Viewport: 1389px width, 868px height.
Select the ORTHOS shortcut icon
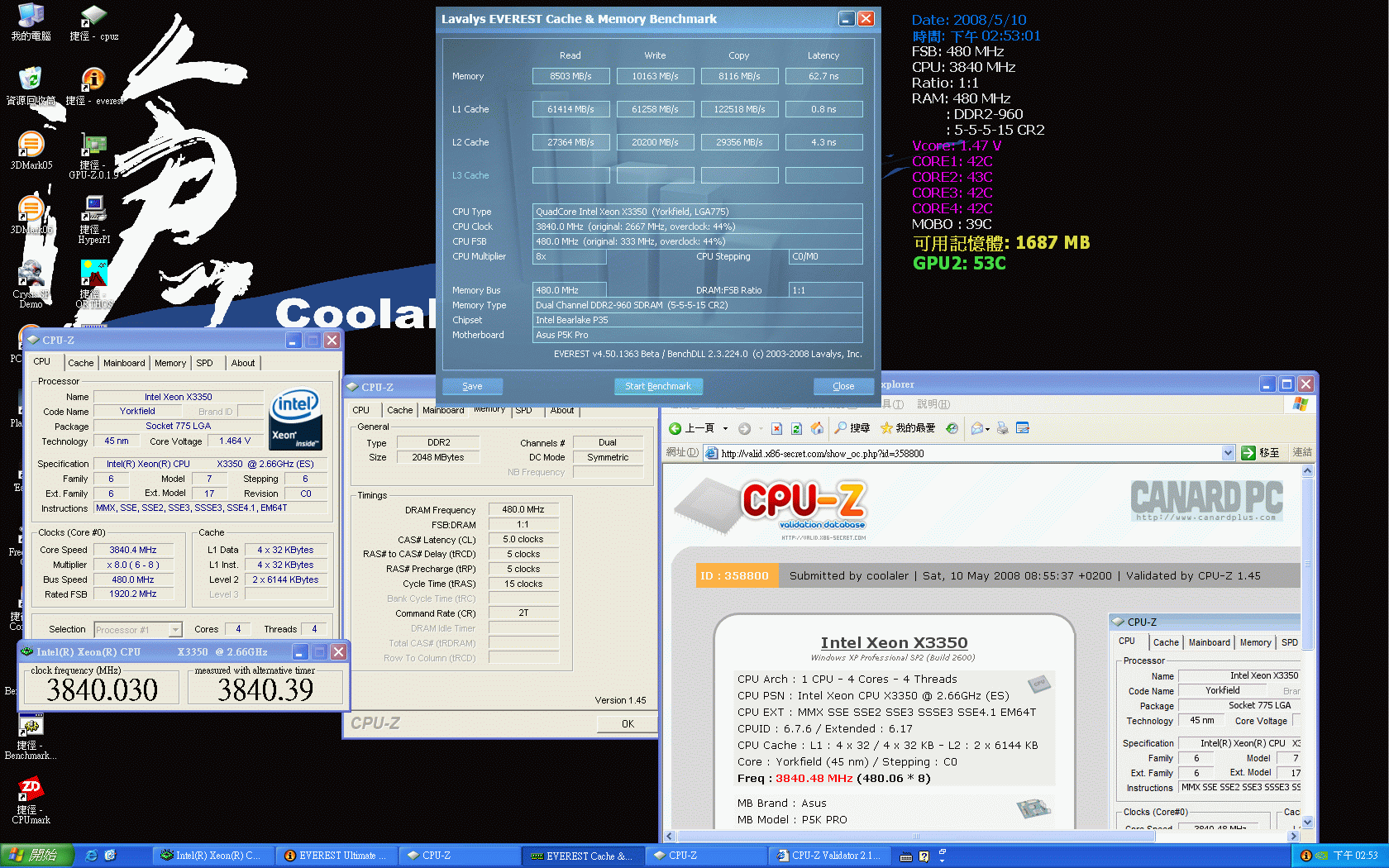93,285
